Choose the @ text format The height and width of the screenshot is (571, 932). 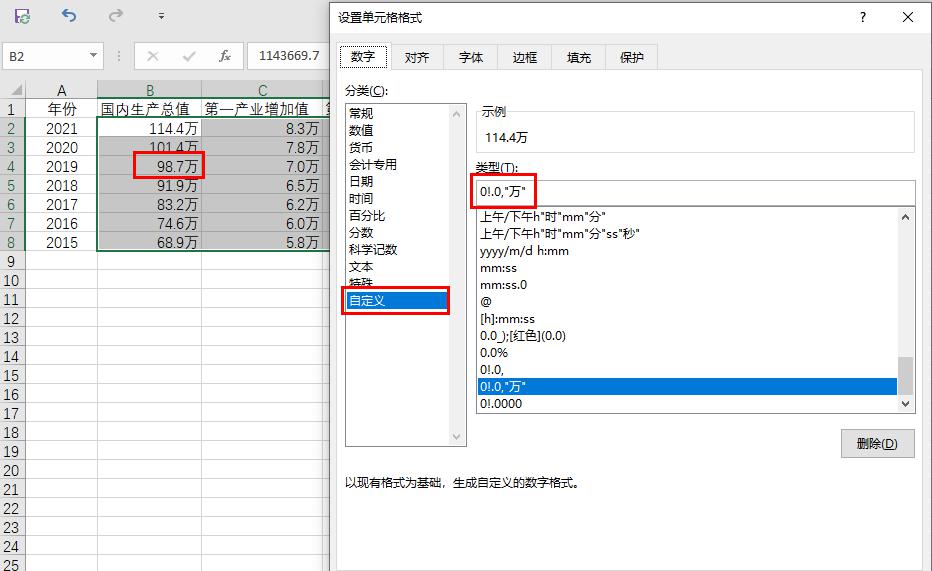(x=687, y=302)
